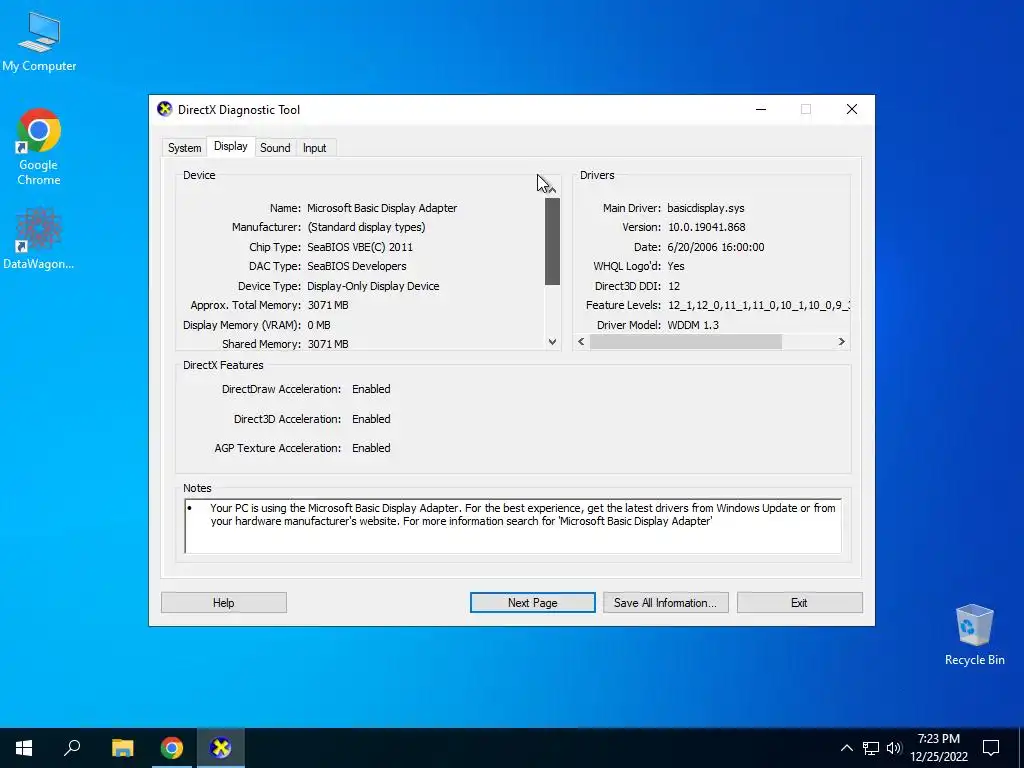Show hidden system tray icons
This screenshot has width=1024, height=768.
pos(846,748)
